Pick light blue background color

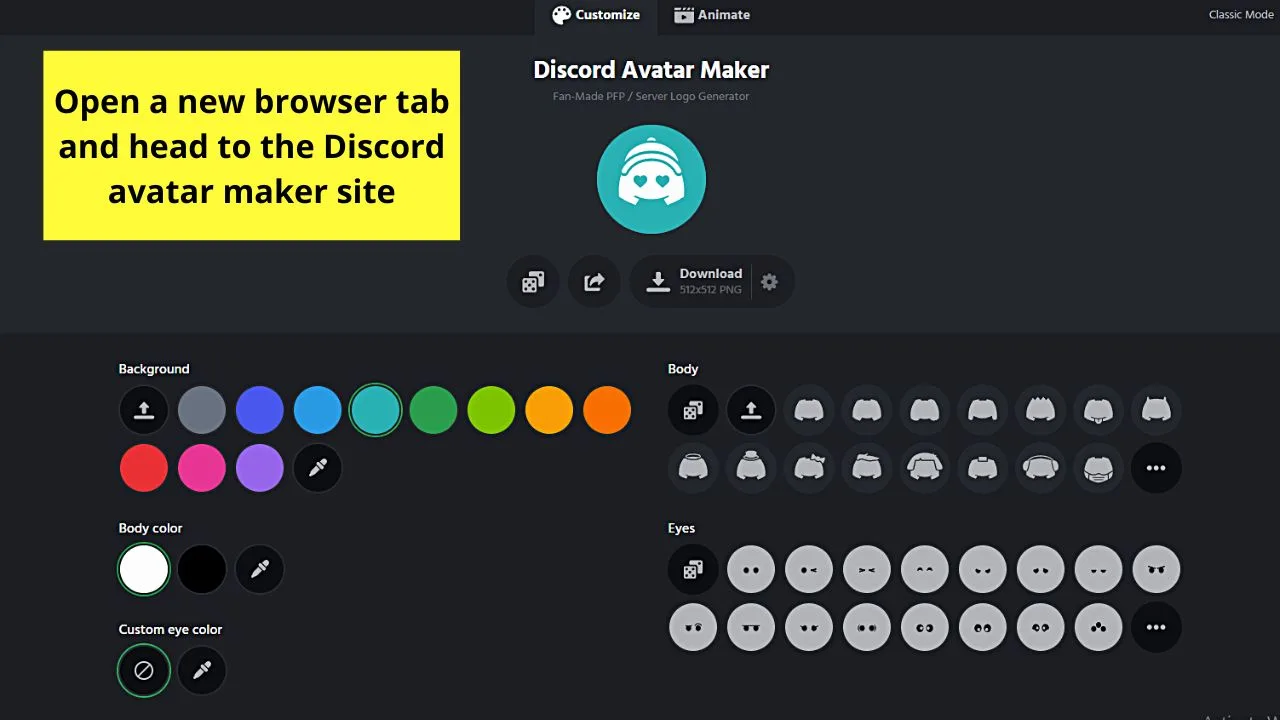(x=318, y=410)
